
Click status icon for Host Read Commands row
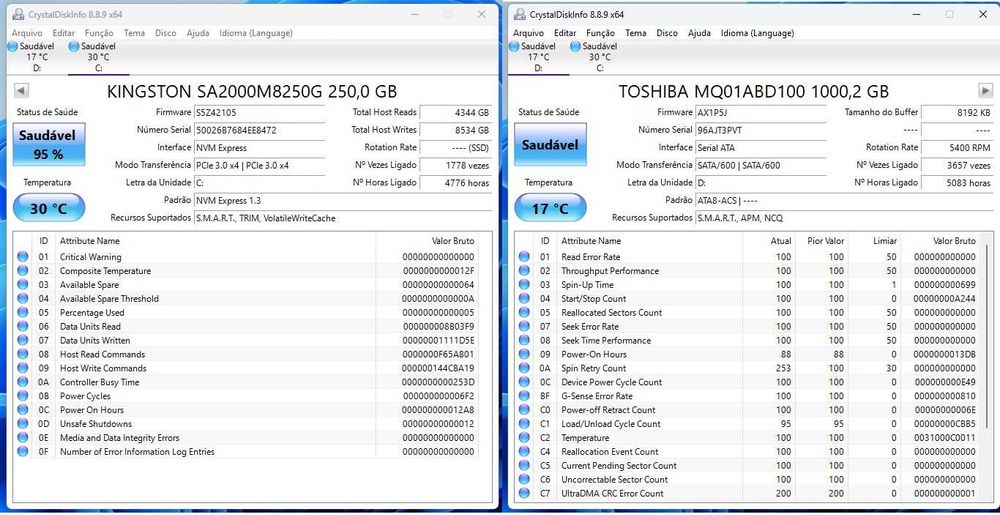coord(23,354)
